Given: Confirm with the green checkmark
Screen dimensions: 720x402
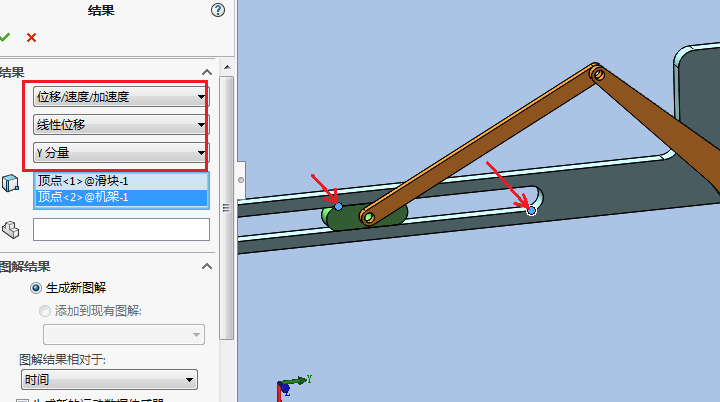Looking at the screenshot, I should [5, 37].
